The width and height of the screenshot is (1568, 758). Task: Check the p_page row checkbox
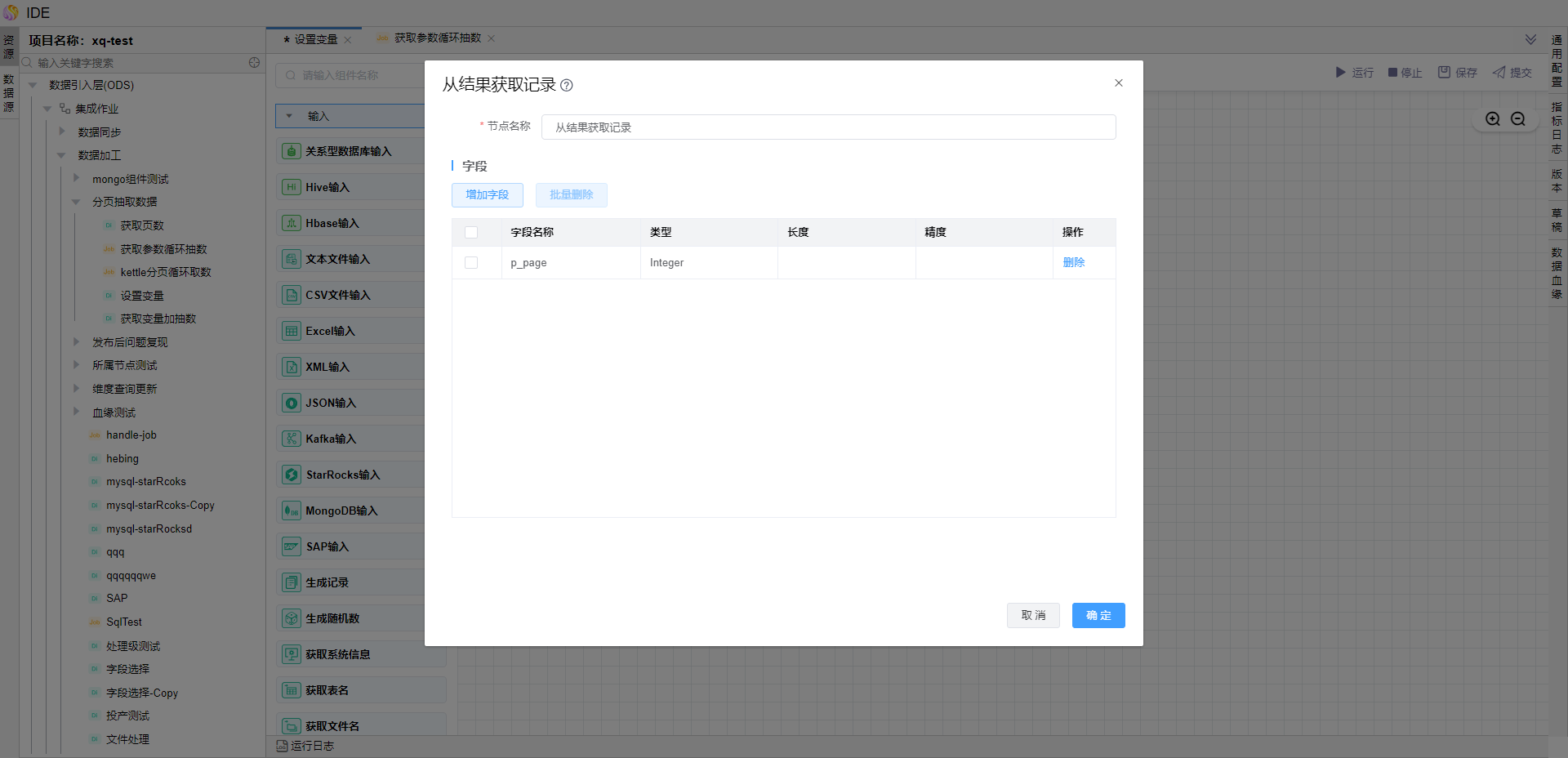tap(471, 263)
